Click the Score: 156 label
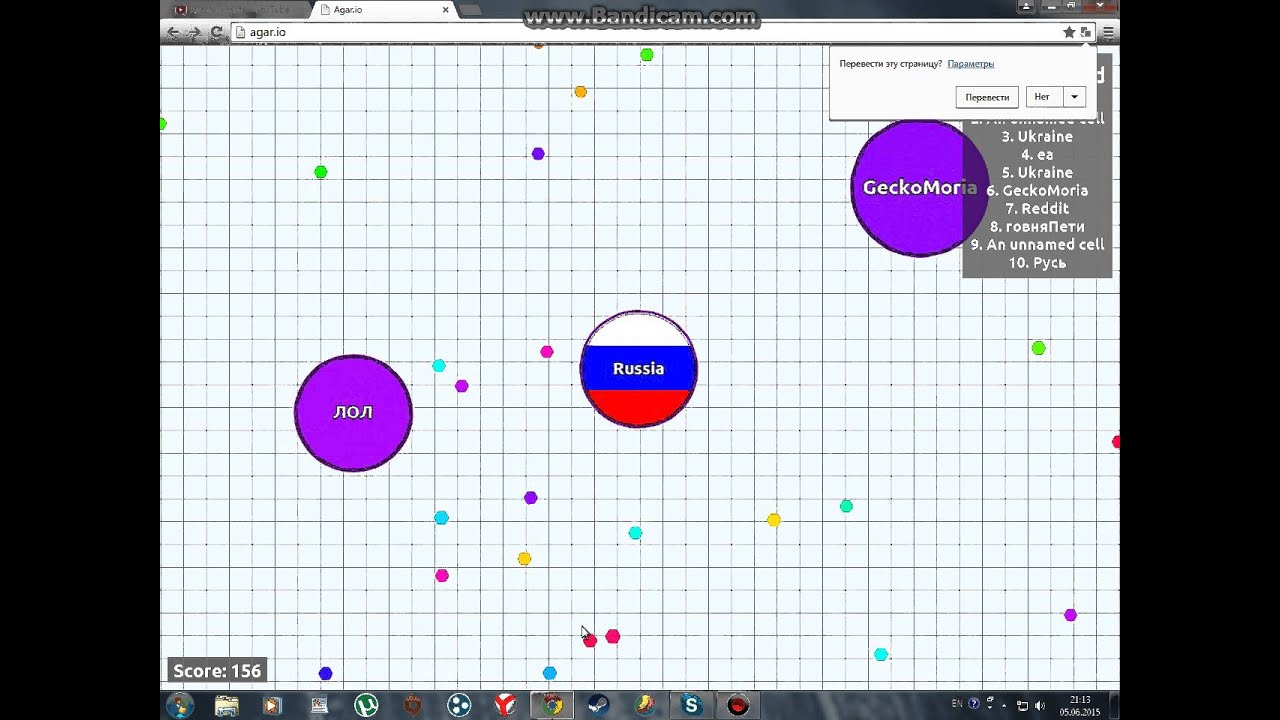 coord(217,671)
